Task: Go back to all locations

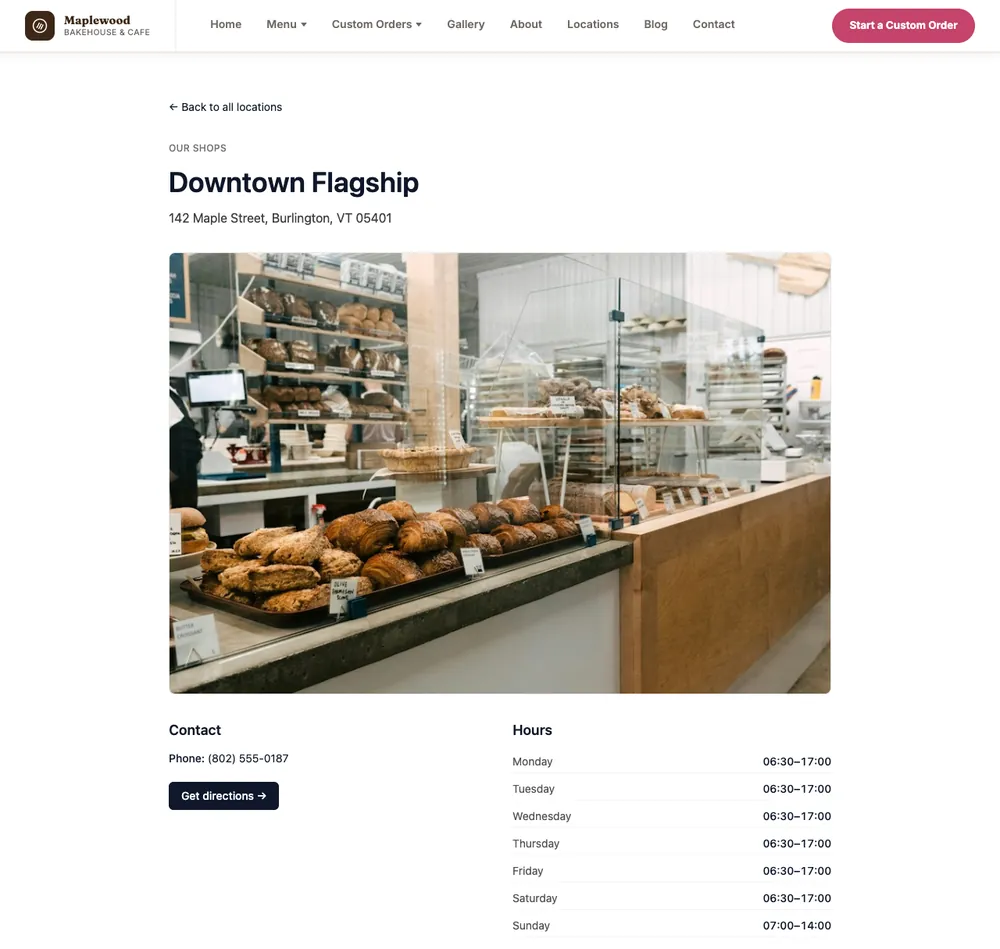Action: [225, 107]
